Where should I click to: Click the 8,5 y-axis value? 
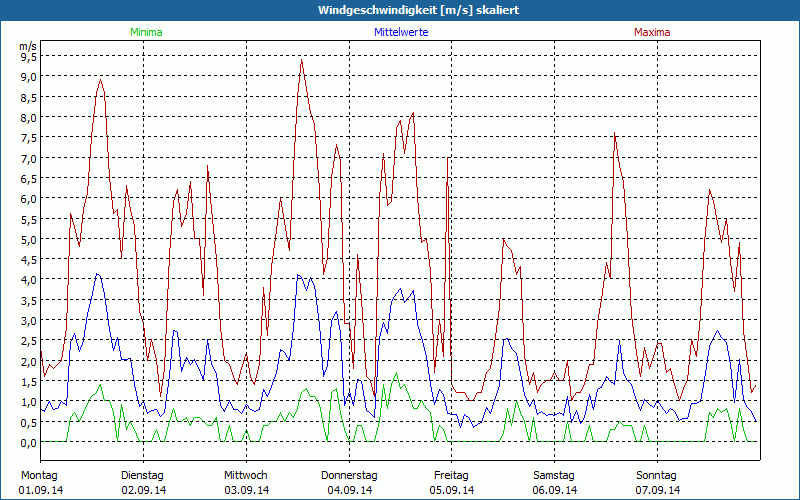[29, 97]
